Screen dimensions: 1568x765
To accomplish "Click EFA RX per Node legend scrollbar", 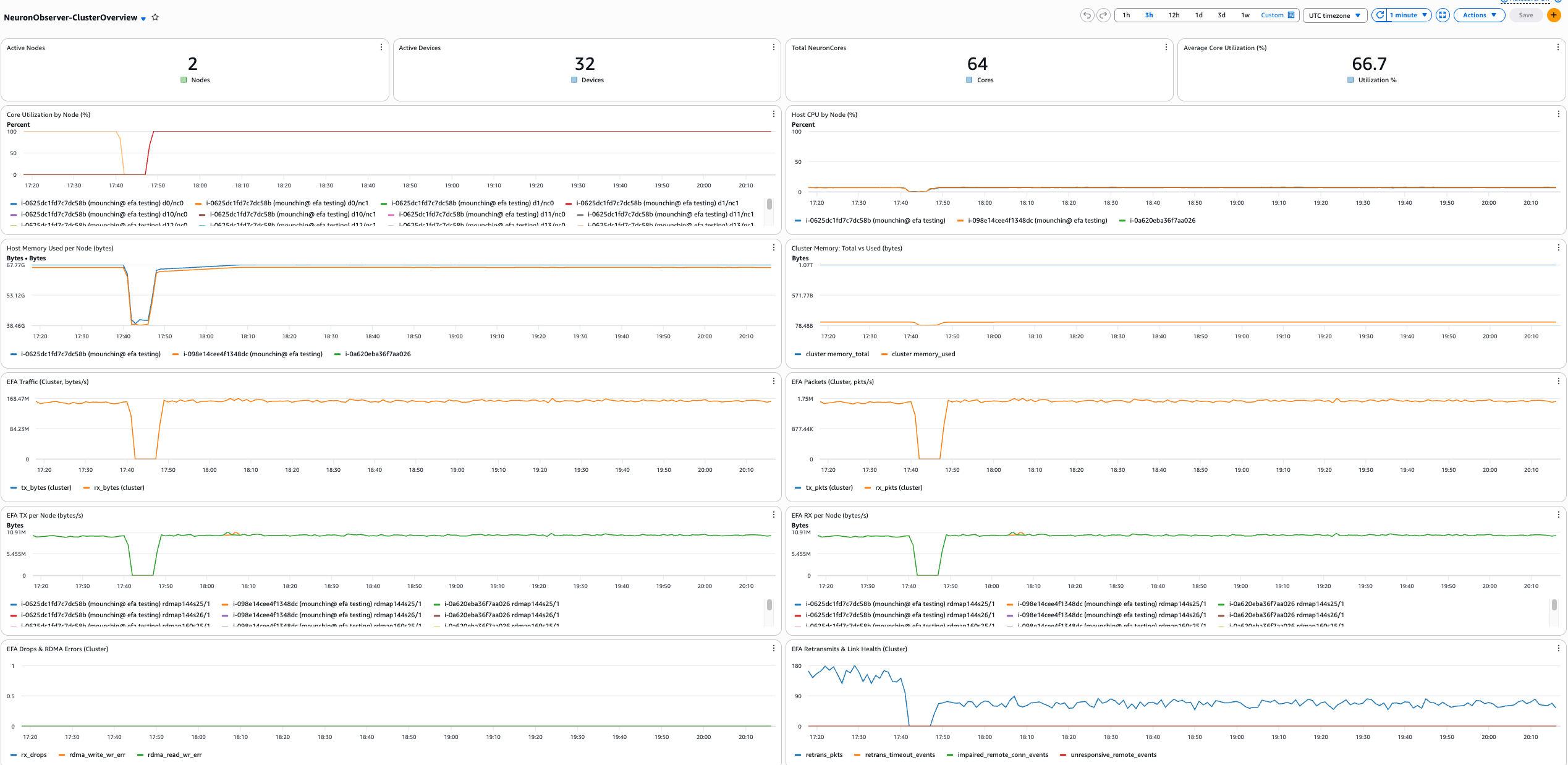I will [x=1554, y=605].
